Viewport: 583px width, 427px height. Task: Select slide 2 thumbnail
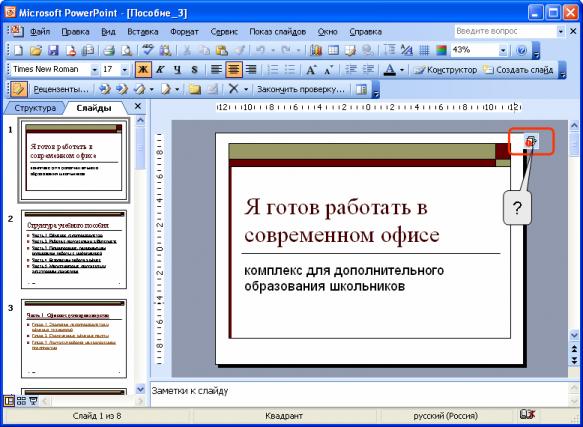pyautogui.click(x=74, y=250)
